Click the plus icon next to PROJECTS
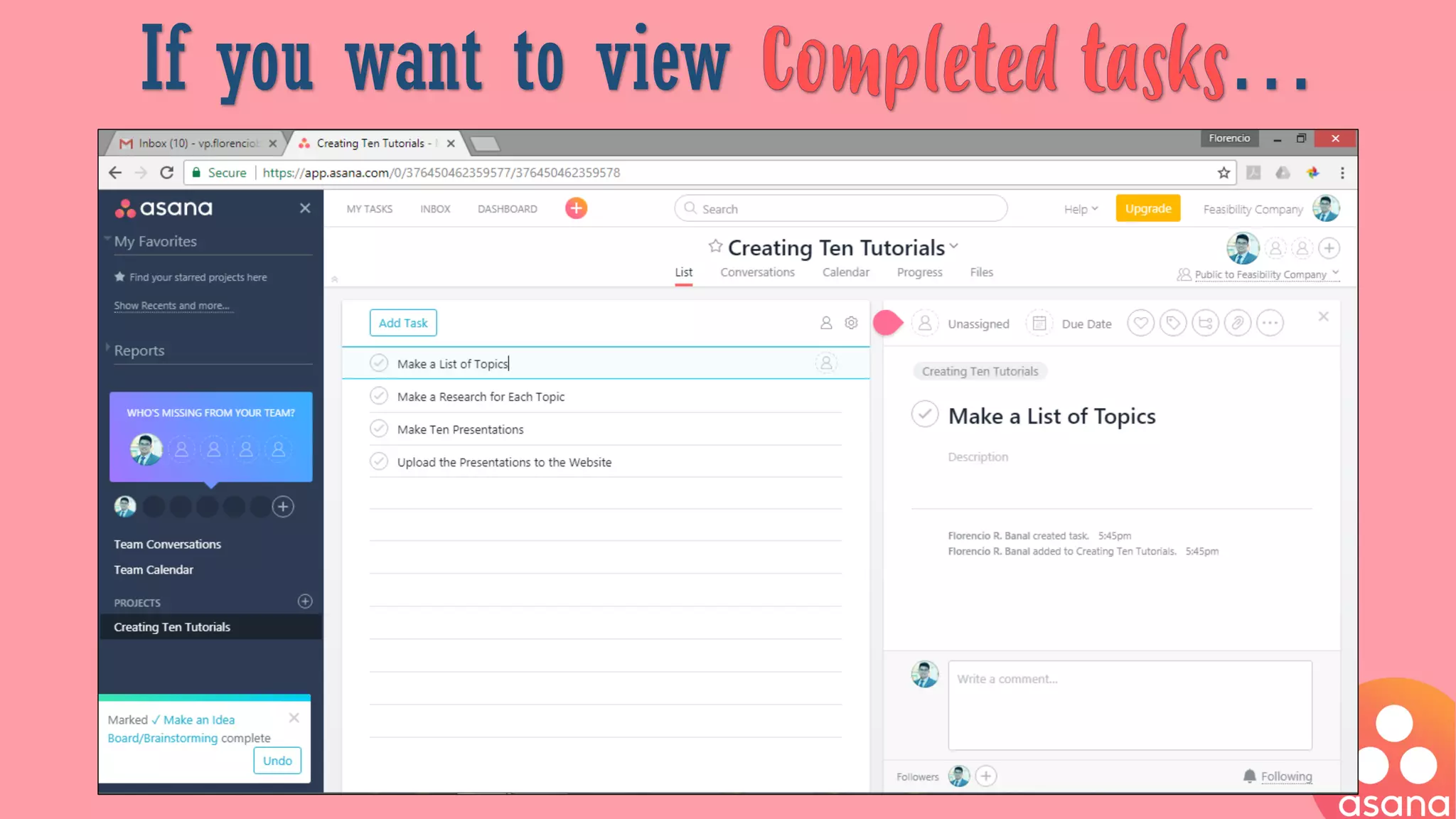The height and width of the screenshot is (819, 1456). point(305,601)
